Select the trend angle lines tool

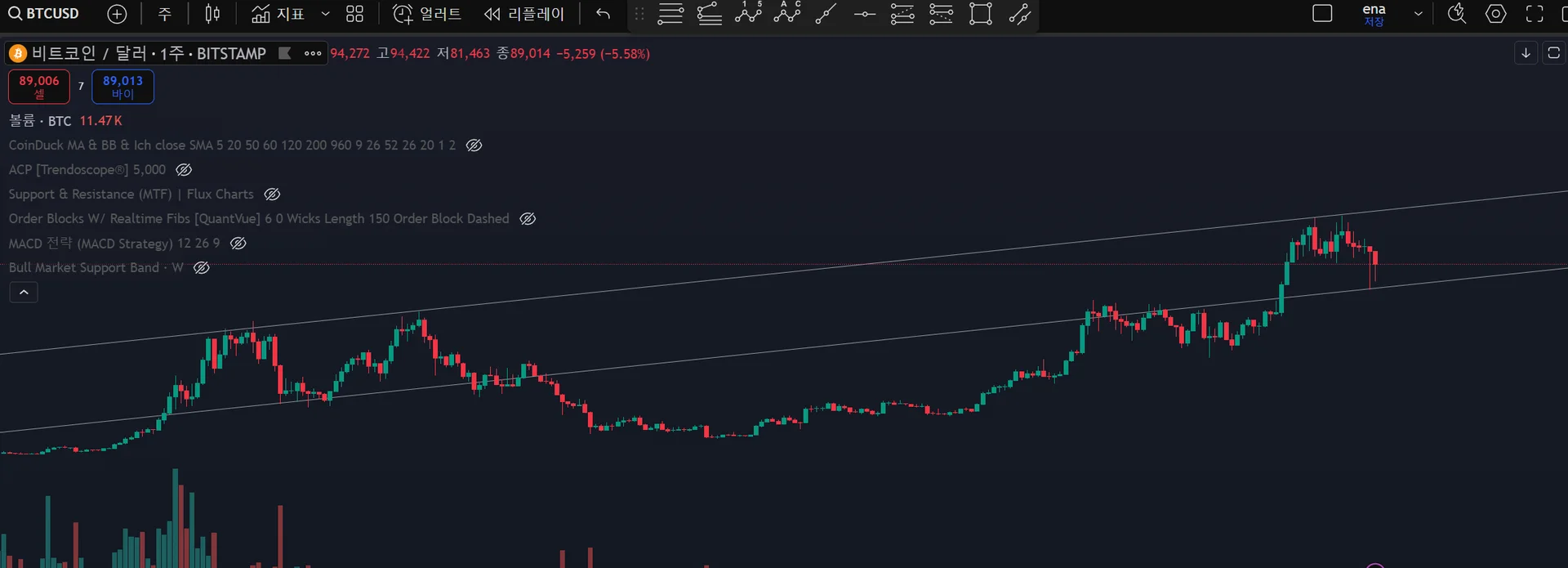[x=710, y=14]
